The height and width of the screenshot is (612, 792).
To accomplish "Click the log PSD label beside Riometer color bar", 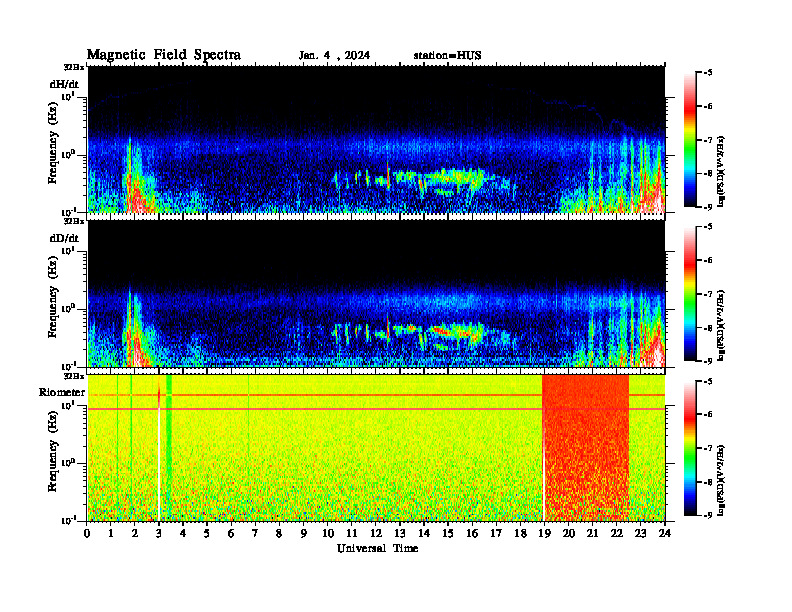I will [x=722, y=480].
